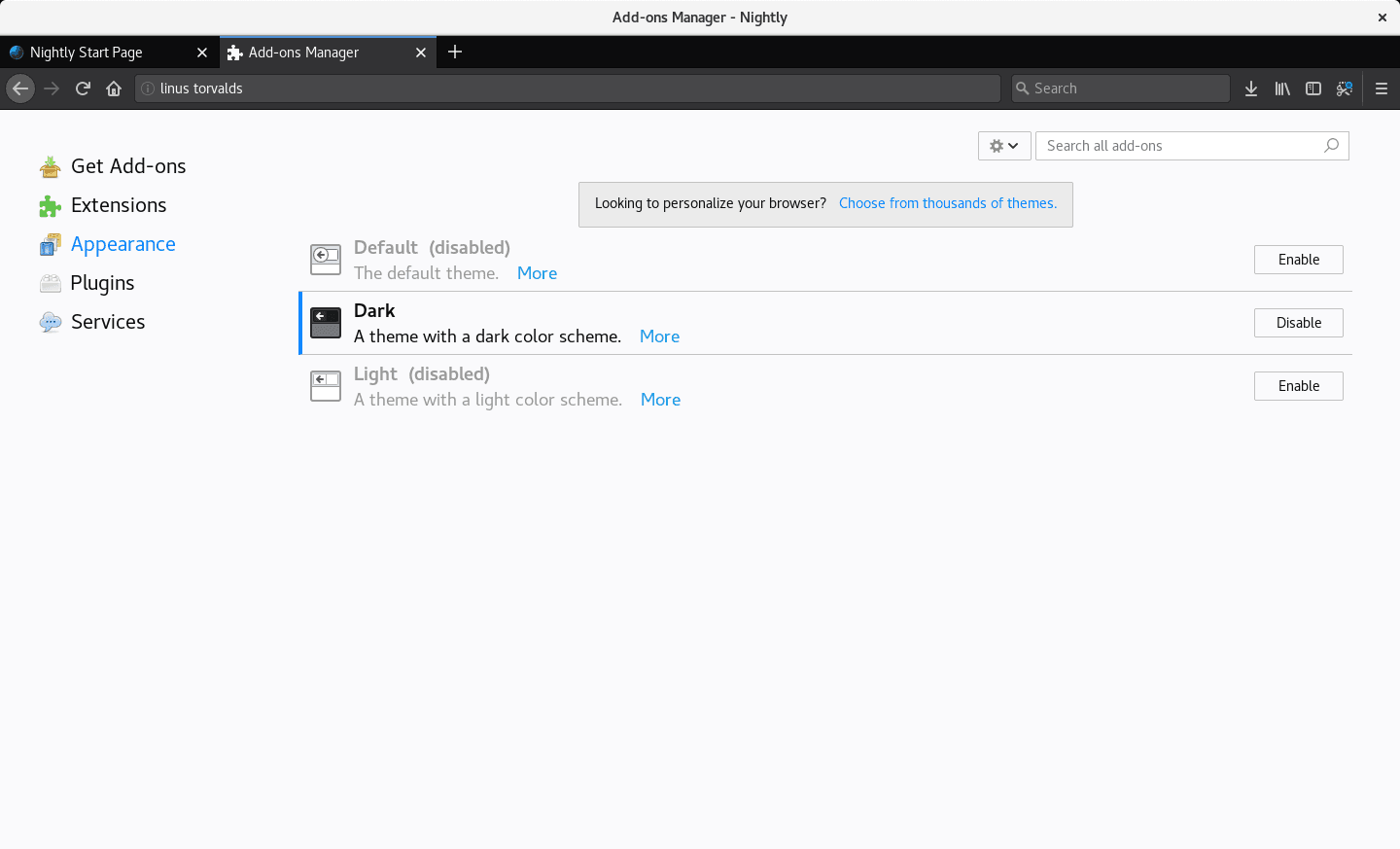Screen dimensions: 1400x849
Task: Click the forward navigation arrow
Action: pos(52,88)
